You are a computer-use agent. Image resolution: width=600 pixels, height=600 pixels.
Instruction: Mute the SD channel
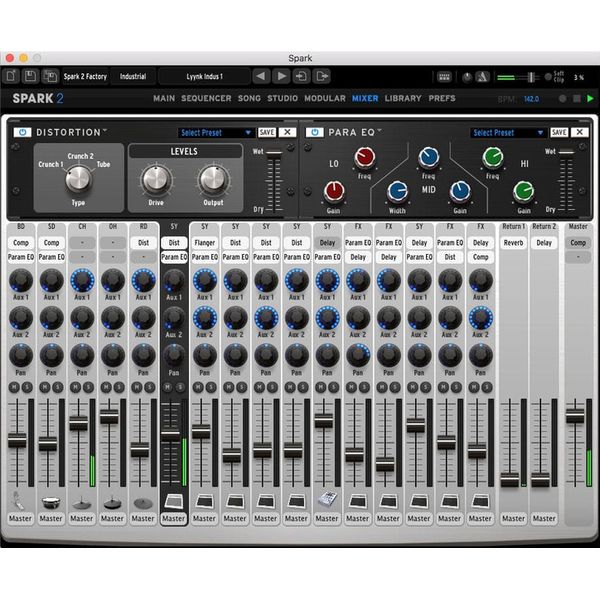pyautogui.click(x=45, y=387)
